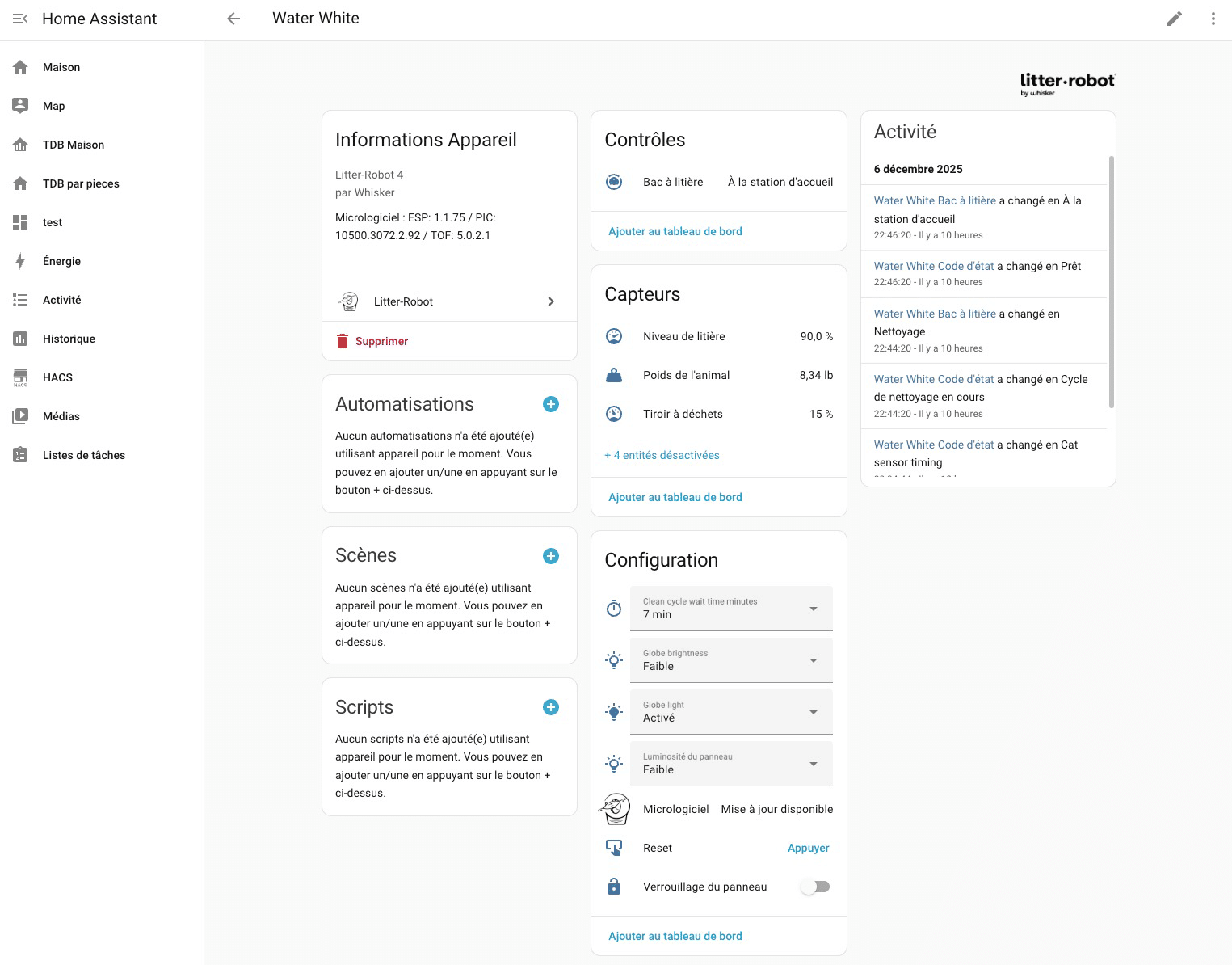The height and width of the screenshot is (965, 1232).
Task: Click the Litter-Robot logo image
Action: (1067, 83)
